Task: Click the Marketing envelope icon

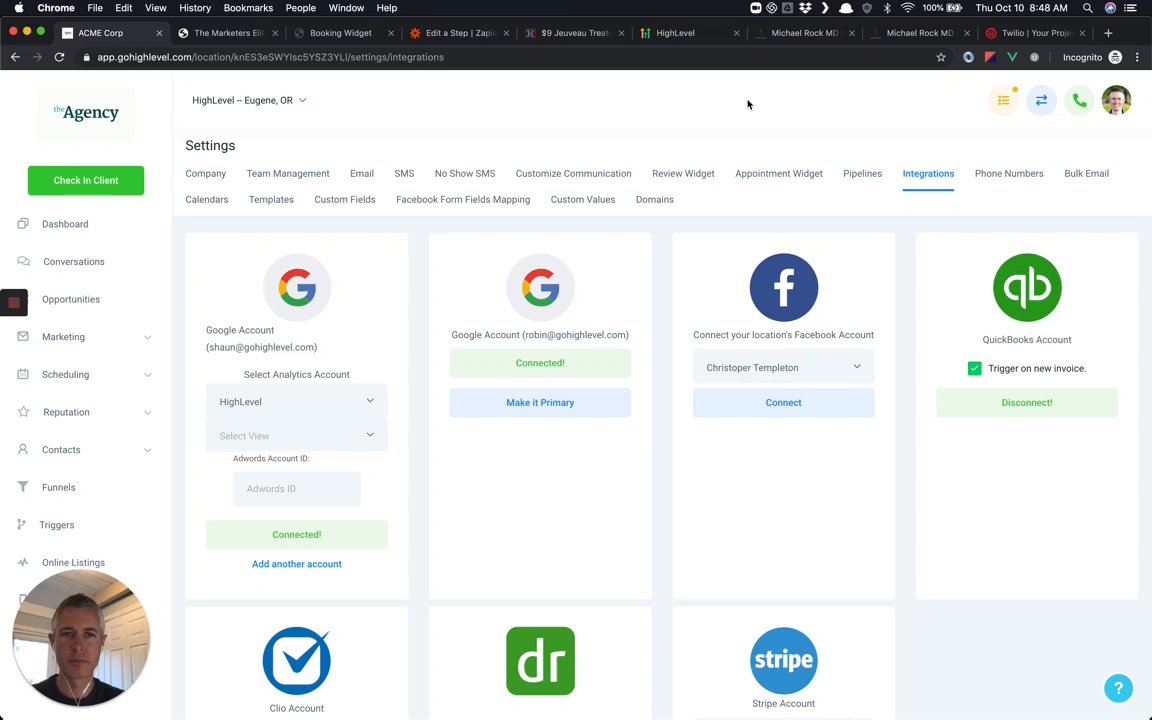Action: (x=23, y=336)
